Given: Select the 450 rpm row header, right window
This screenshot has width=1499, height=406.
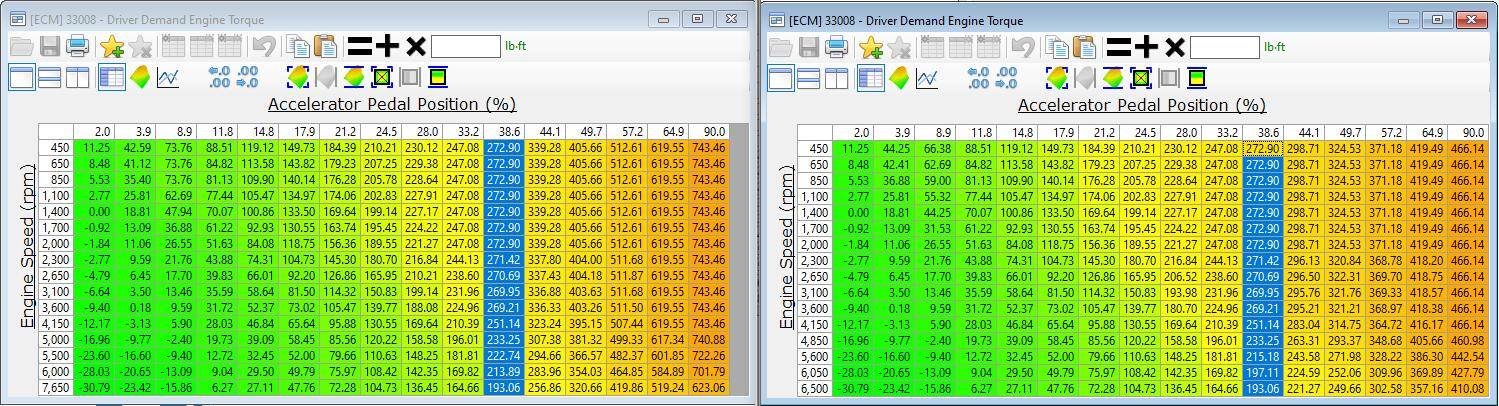Looking at the screenshot, I should [815, 149].
